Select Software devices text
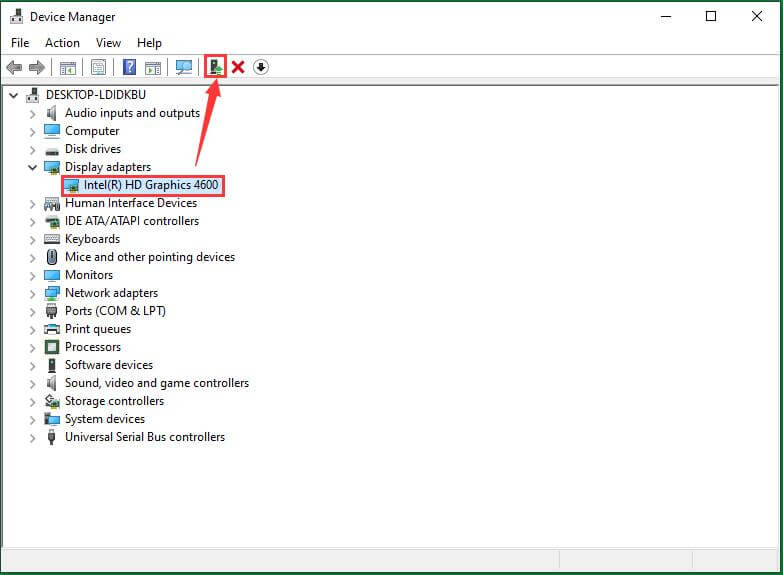 pos(109,365)
